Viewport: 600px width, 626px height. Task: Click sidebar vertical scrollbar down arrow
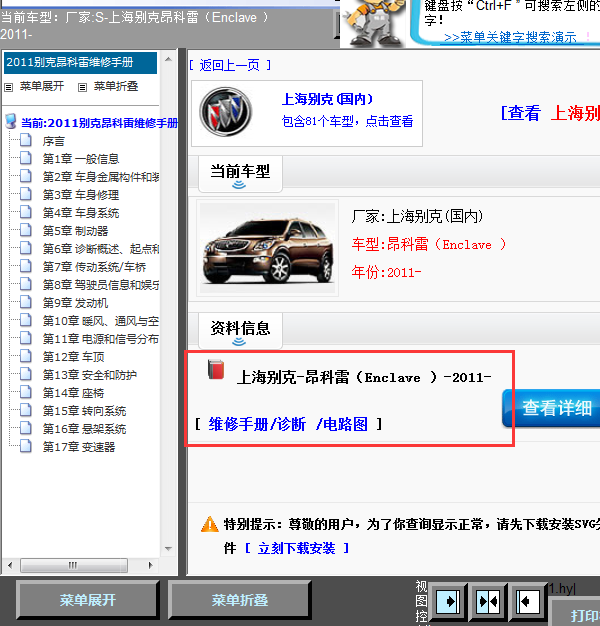[168, 549]
